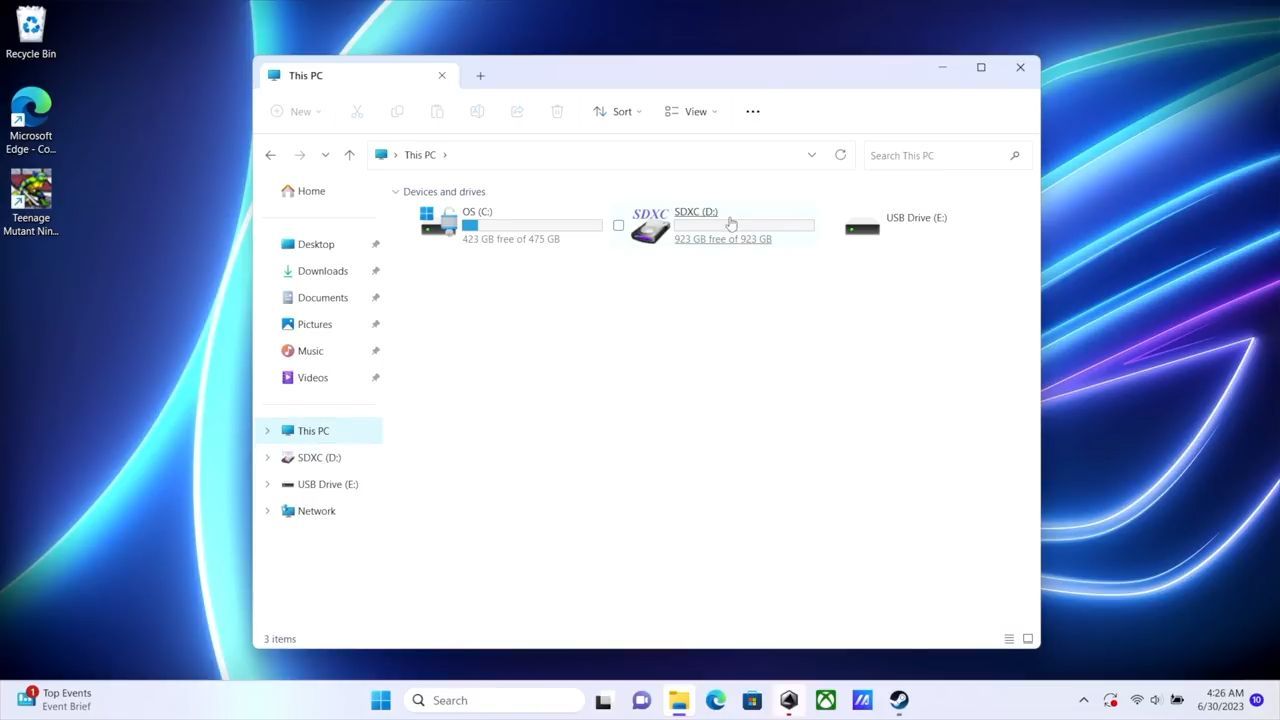This screenshot has width=1280, height=720.
Task: Open the OS (C:) drive icon
Action: [439, 221]
